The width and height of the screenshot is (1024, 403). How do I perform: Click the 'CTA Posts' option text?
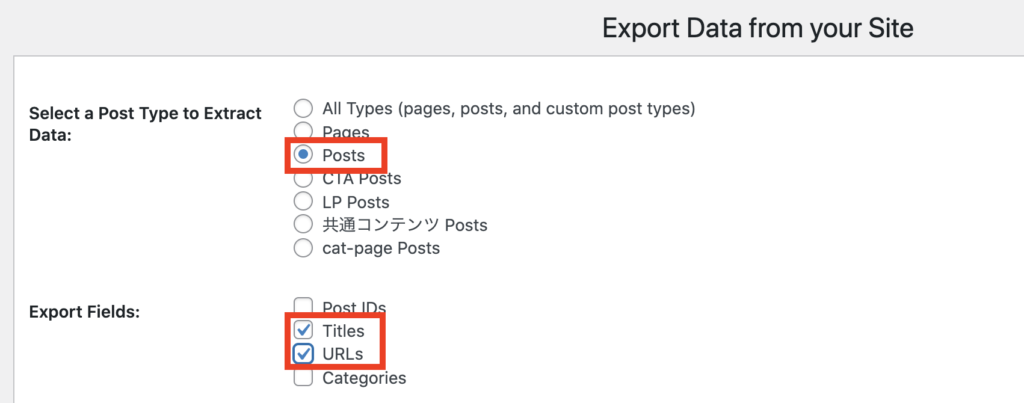[x=361, y=179]
